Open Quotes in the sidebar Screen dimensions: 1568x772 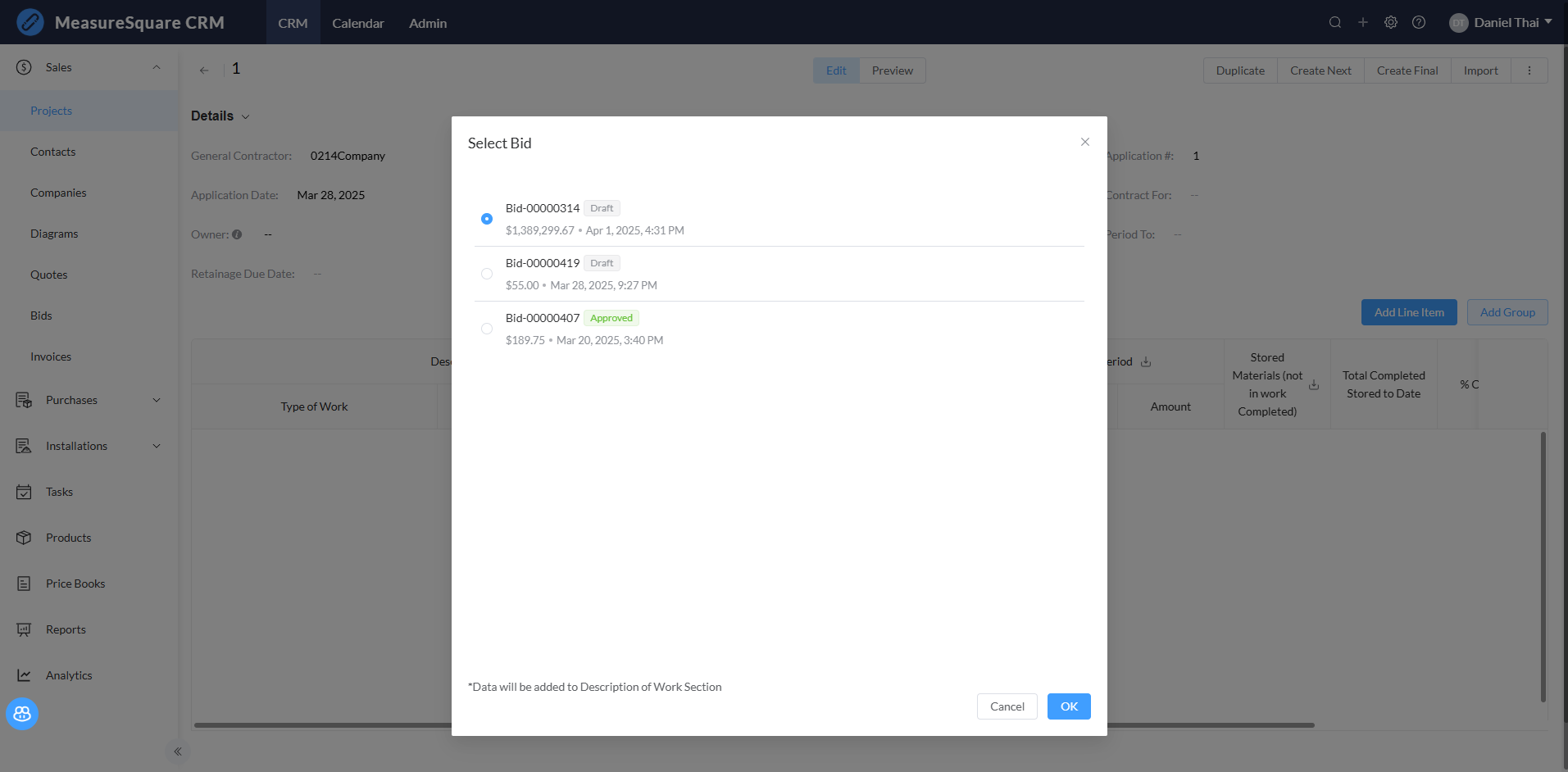89,275
